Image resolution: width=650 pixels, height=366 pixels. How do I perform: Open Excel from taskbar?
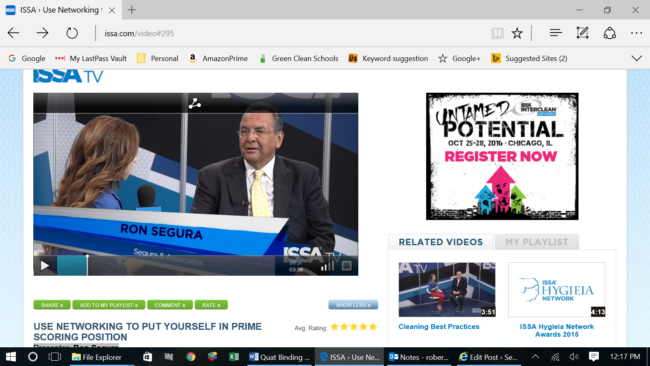pos(234,357)
